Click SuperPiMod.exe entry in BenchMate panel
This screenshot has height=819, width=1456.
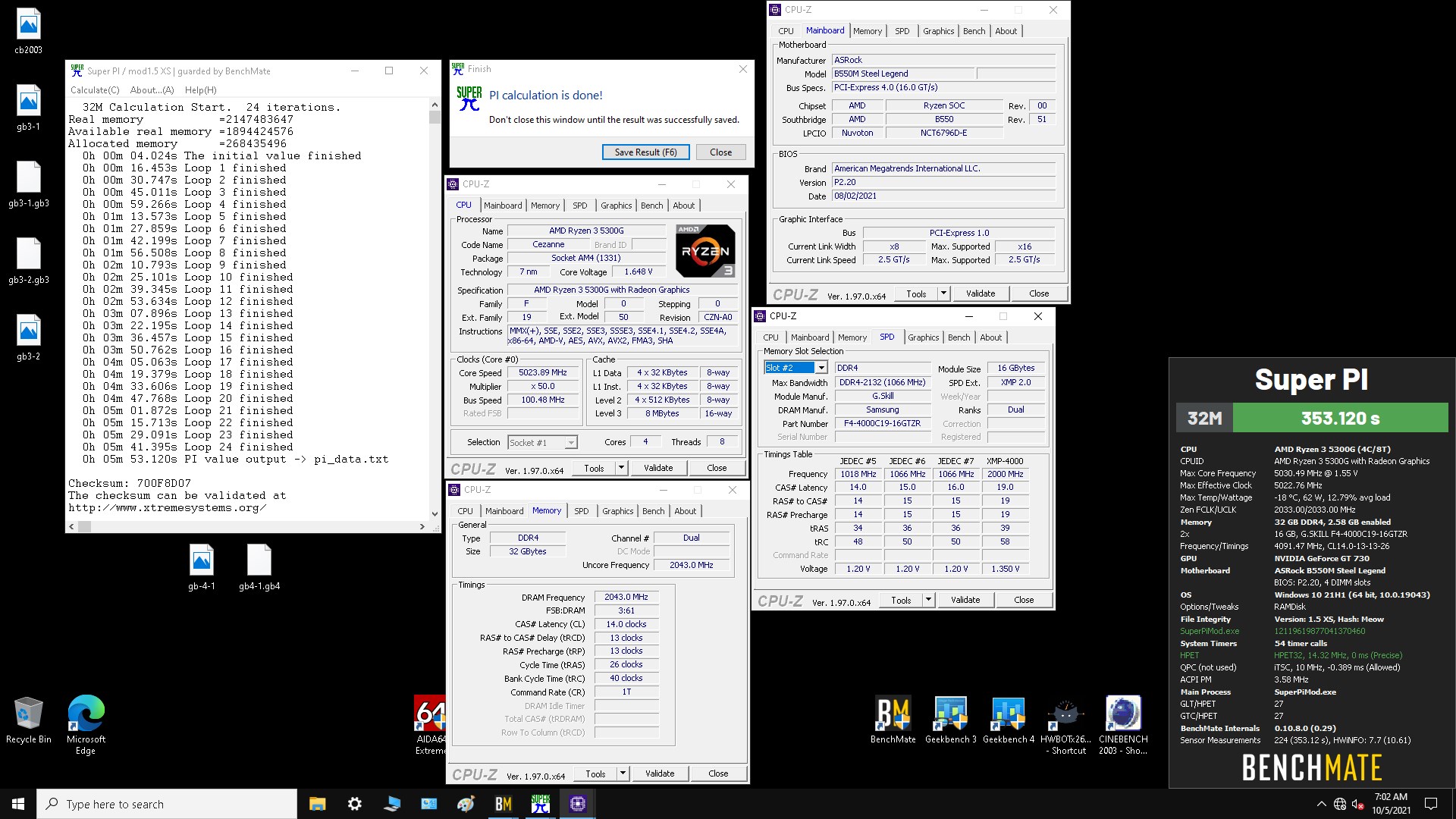pos(1210,631)
